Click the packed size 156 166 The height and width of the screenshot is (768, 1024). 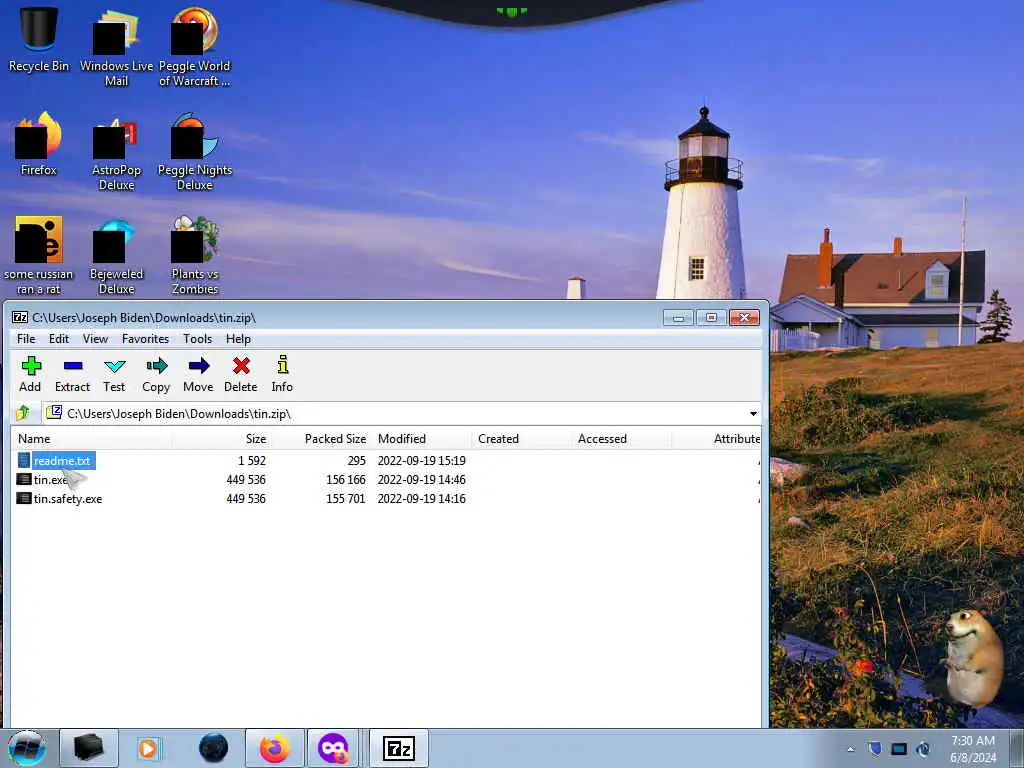pos(345,479)
